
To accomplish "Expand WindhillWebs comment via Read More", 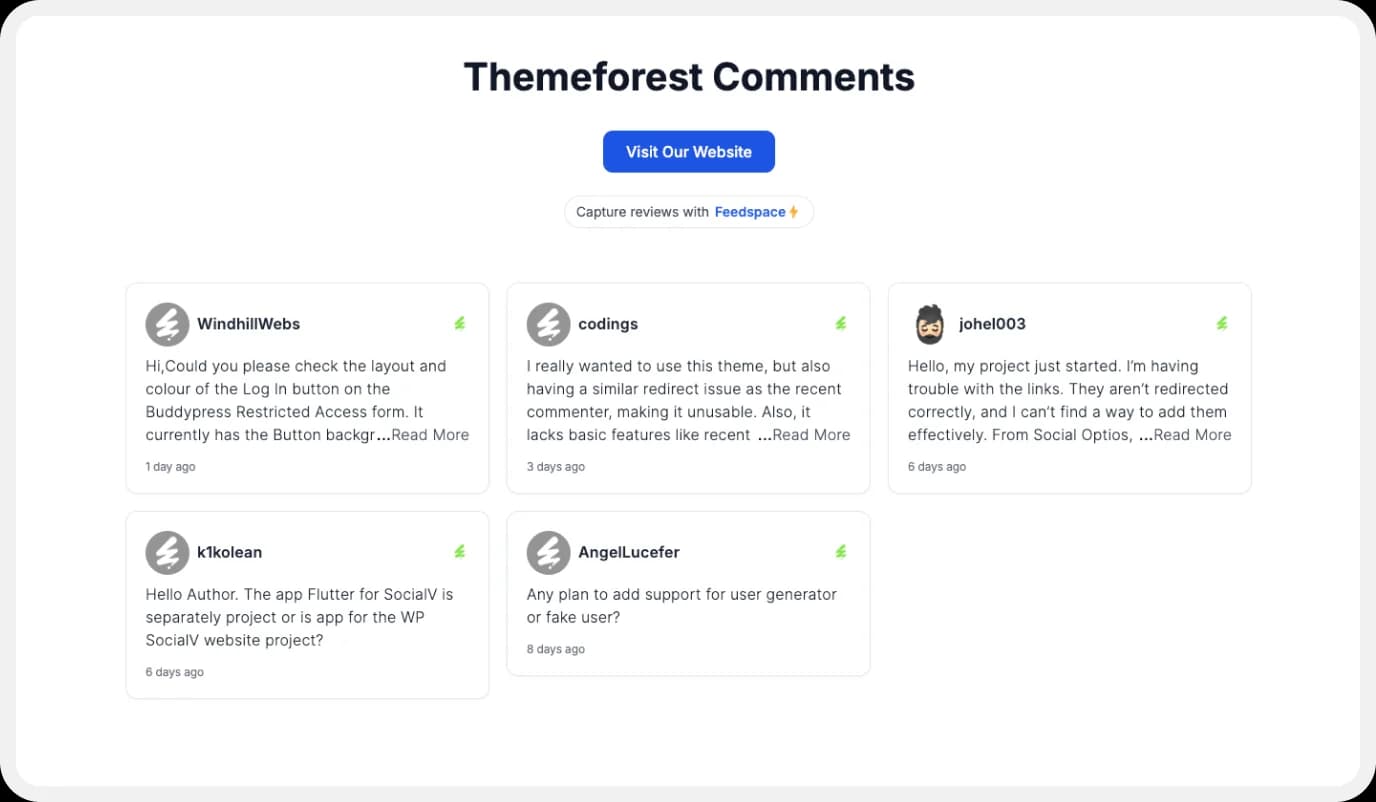I will pyautogui.click(x=430, y=434).
